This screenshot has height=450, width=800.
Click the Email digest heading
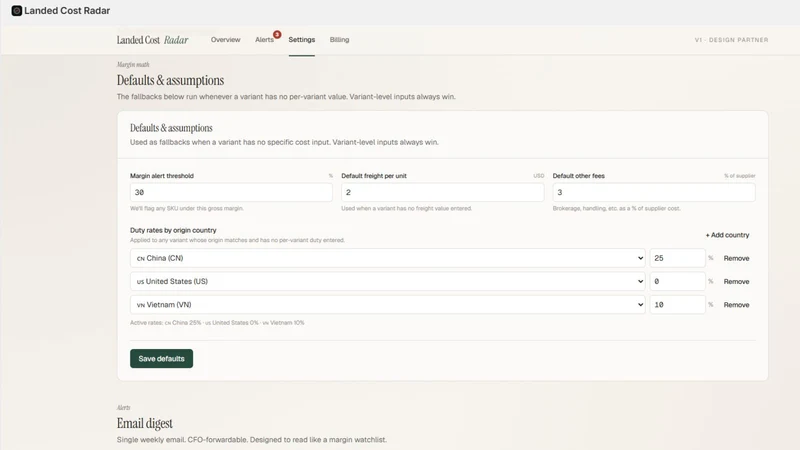[144, 423]
